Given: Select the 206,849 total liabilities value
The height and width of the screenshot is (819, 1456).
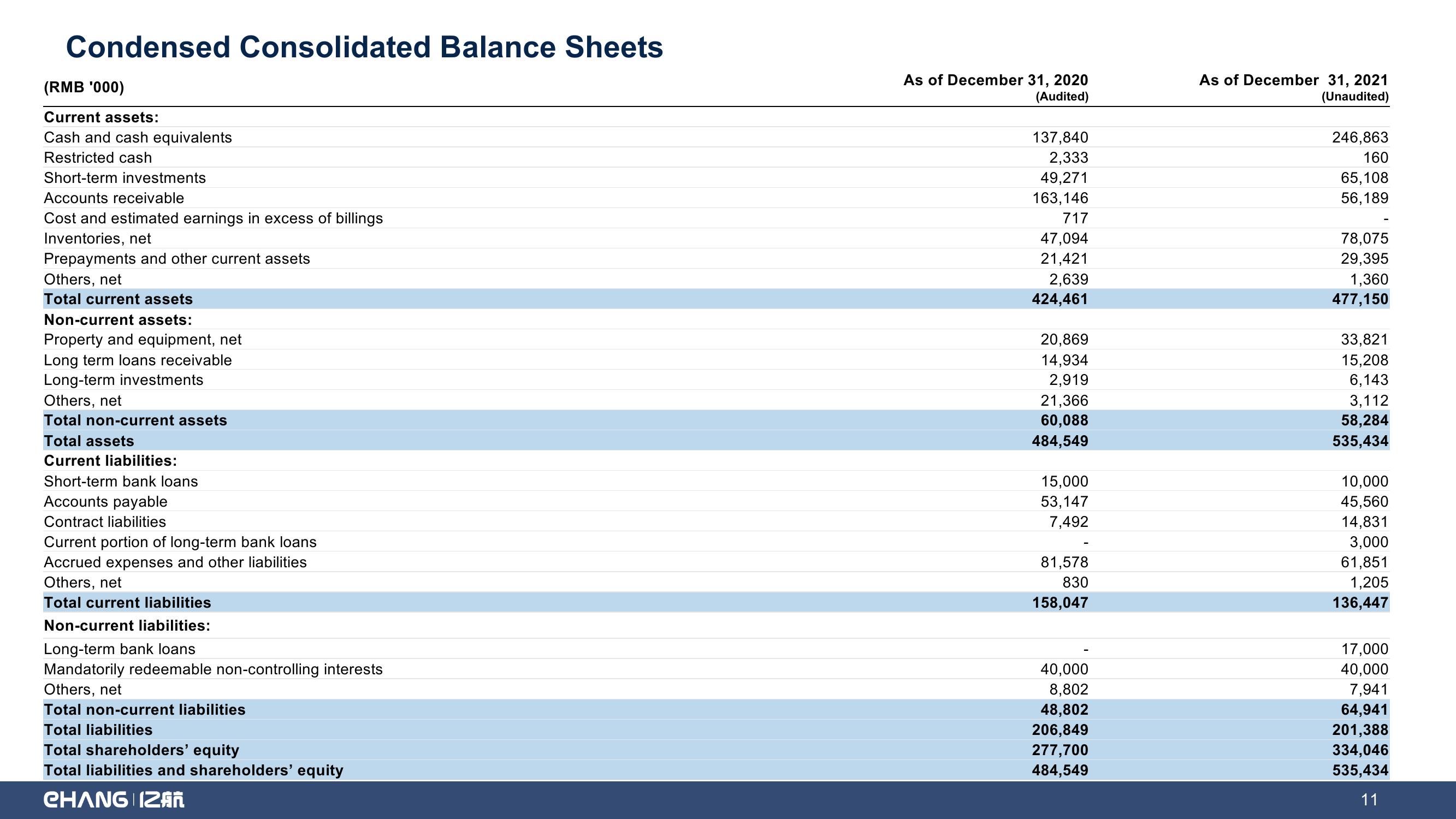Looking at the screenshot, I should pyautogui.click(x=1060, y=730).
